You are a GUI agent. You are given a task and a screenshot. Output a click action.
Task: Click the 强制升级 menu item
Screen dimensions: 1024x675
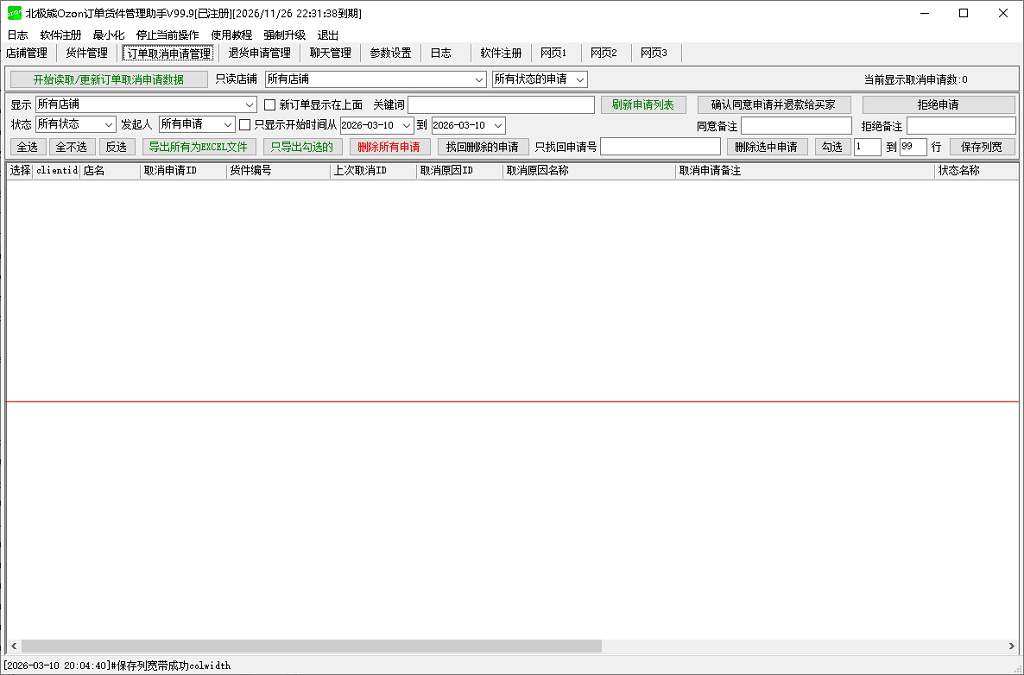pos(284,35)
